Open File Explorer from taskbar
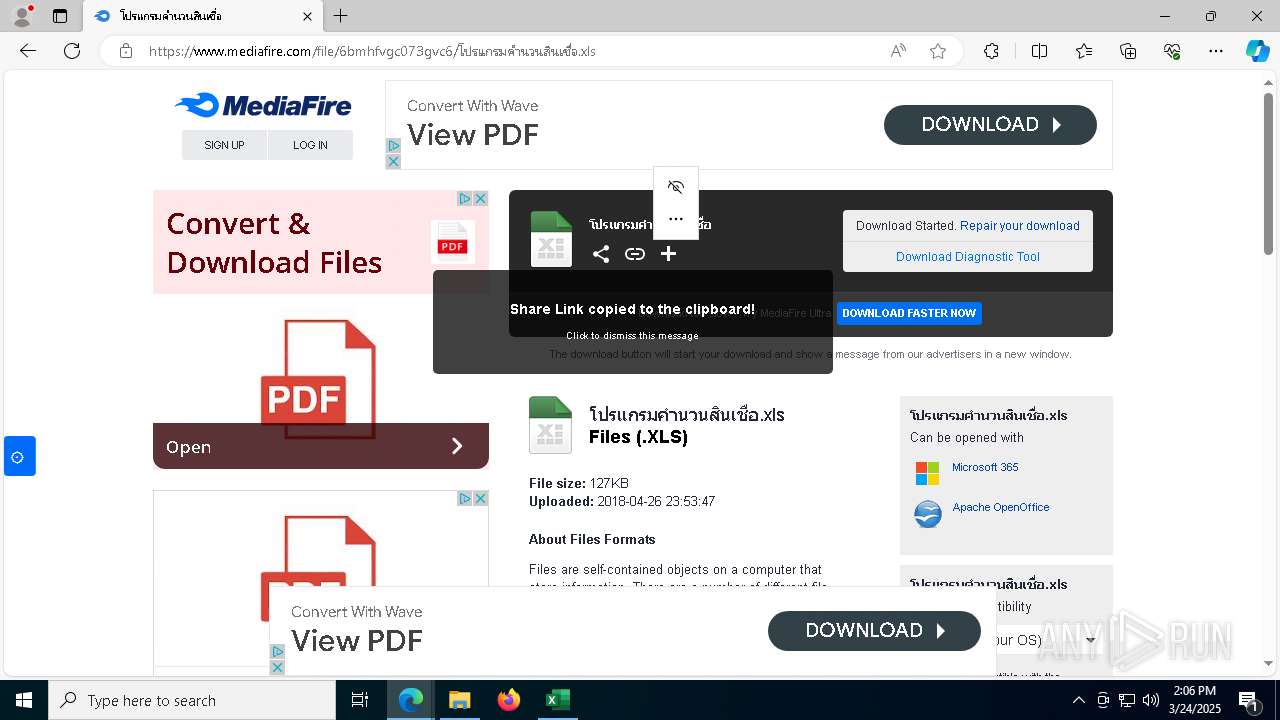The width and height of the screenshot is (1280, 720). [x=459, y=700]
